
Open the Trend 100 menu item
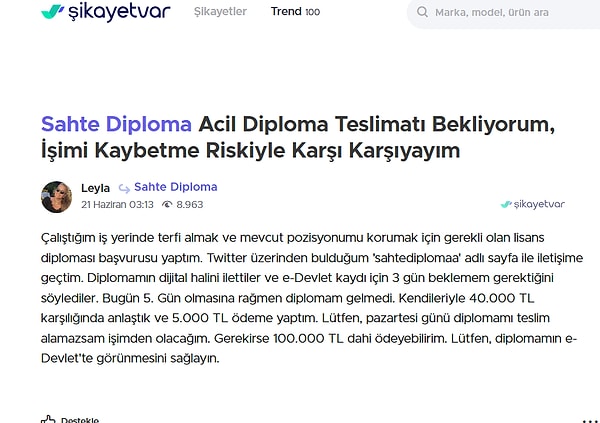[x=295, y=11]
